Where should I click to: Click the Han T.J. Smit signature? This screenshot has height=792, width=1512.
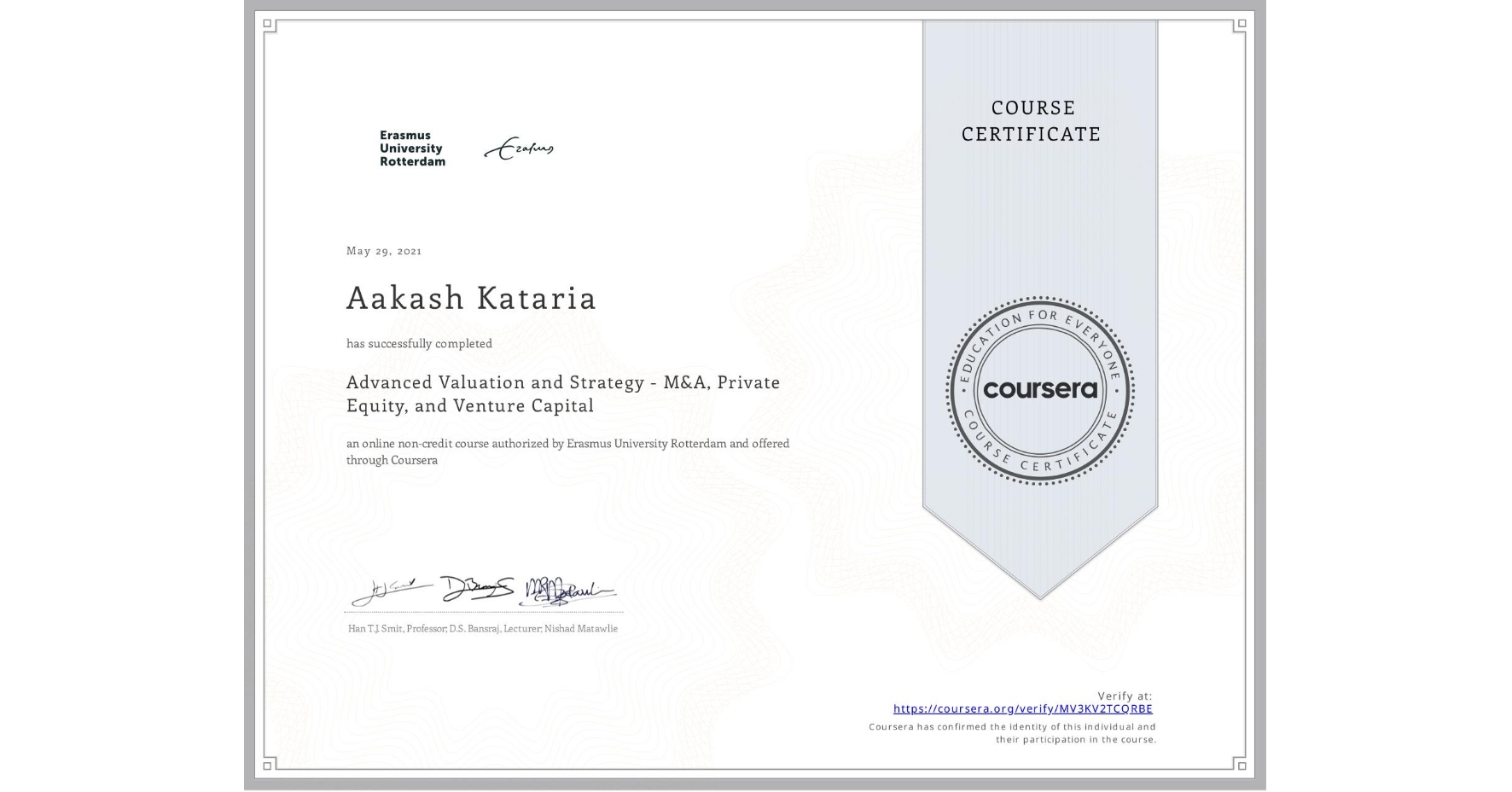coord(391,591)
